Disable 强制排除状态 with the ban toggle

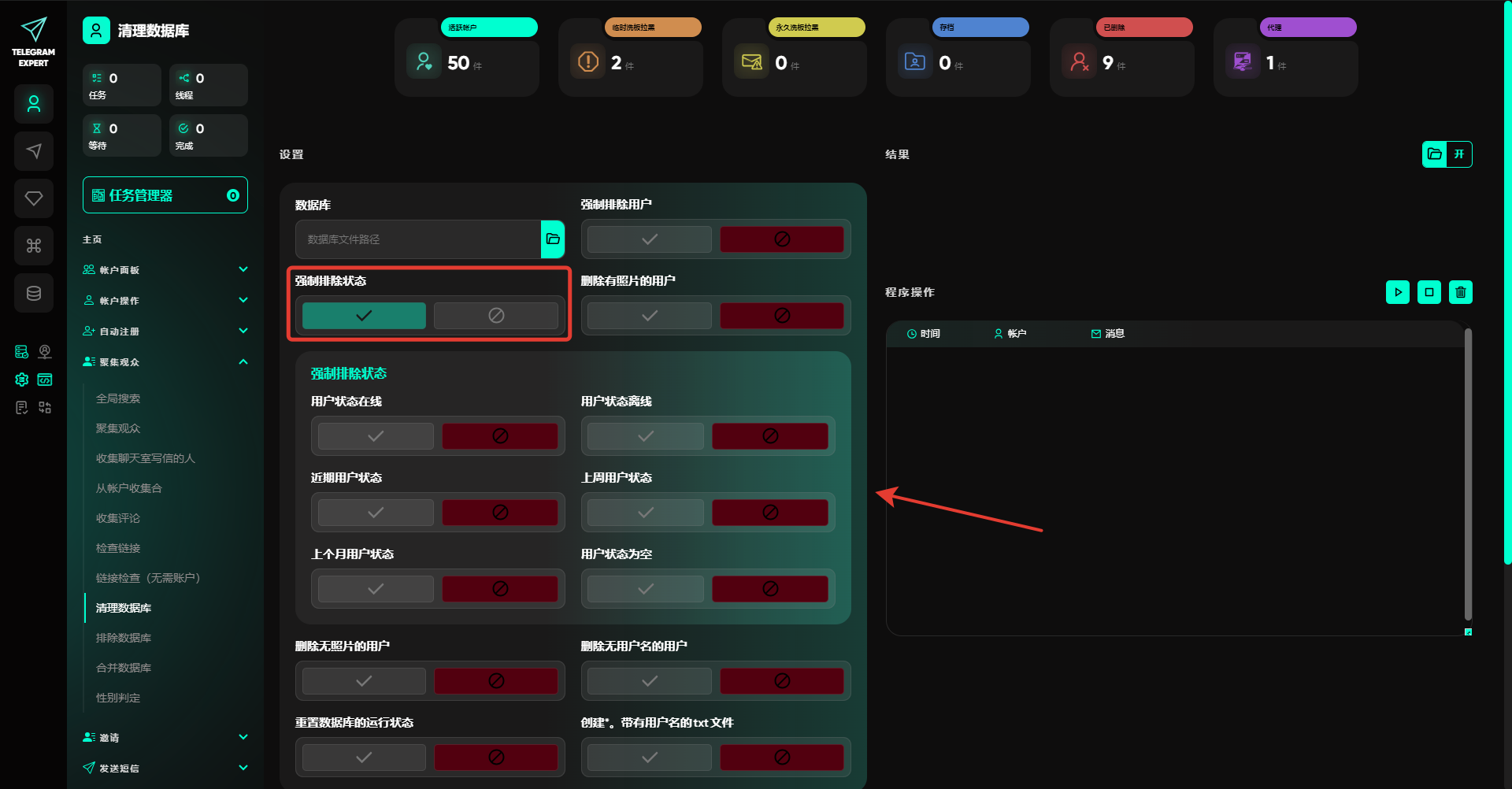495,316
